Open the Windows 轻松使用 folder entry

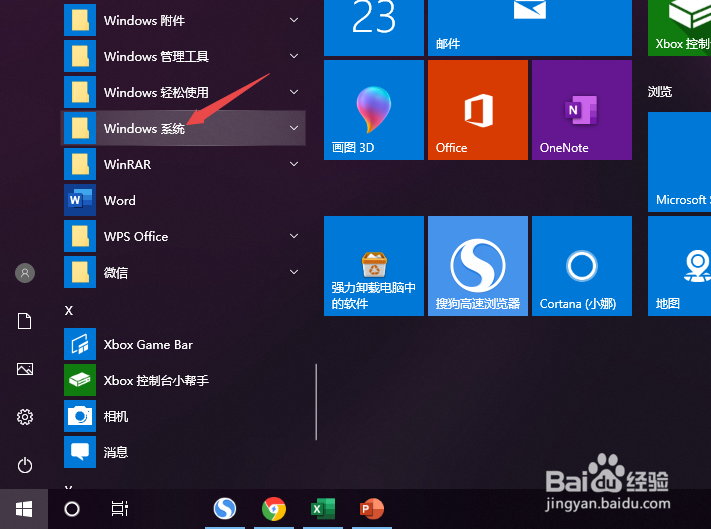183,92
